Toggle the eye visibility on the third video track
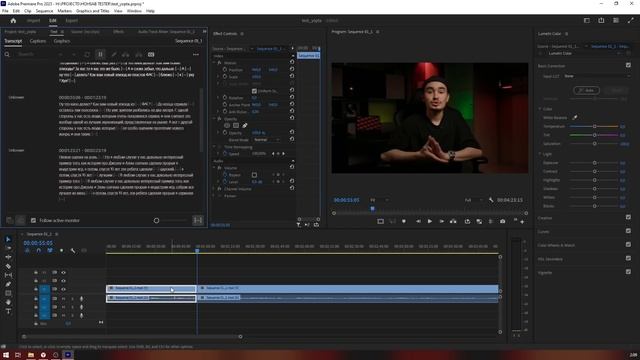The width and height of the screenshot is (640, 360). click(x=63, y=289)
